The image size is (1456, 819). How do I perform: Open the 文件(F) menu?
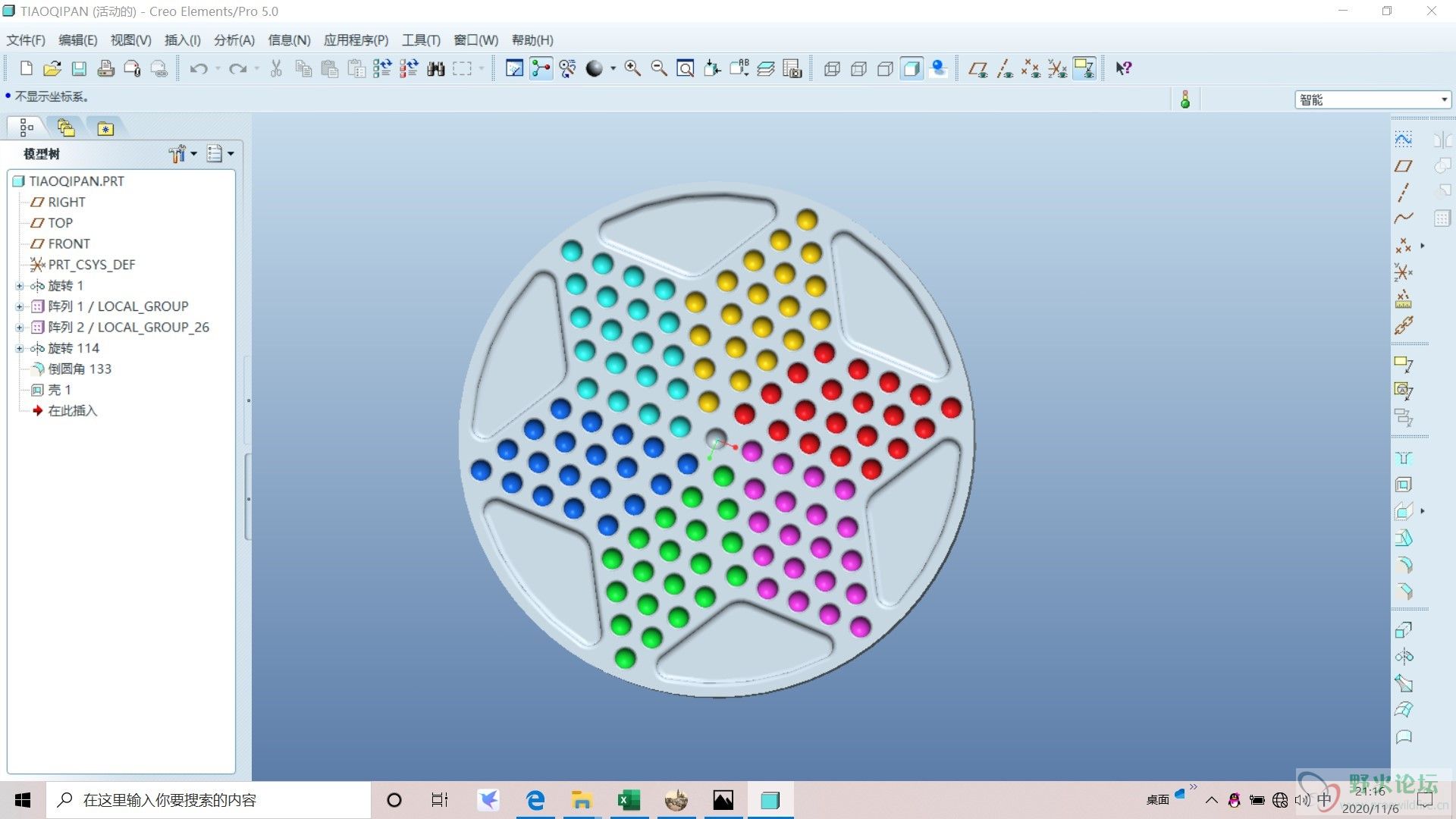tap(26, 40)
